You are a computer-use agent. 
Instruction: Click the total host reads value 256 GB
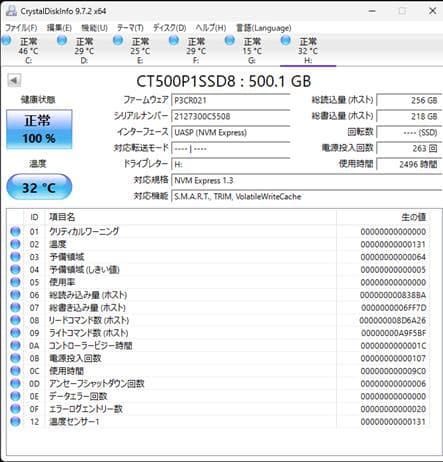409,100
